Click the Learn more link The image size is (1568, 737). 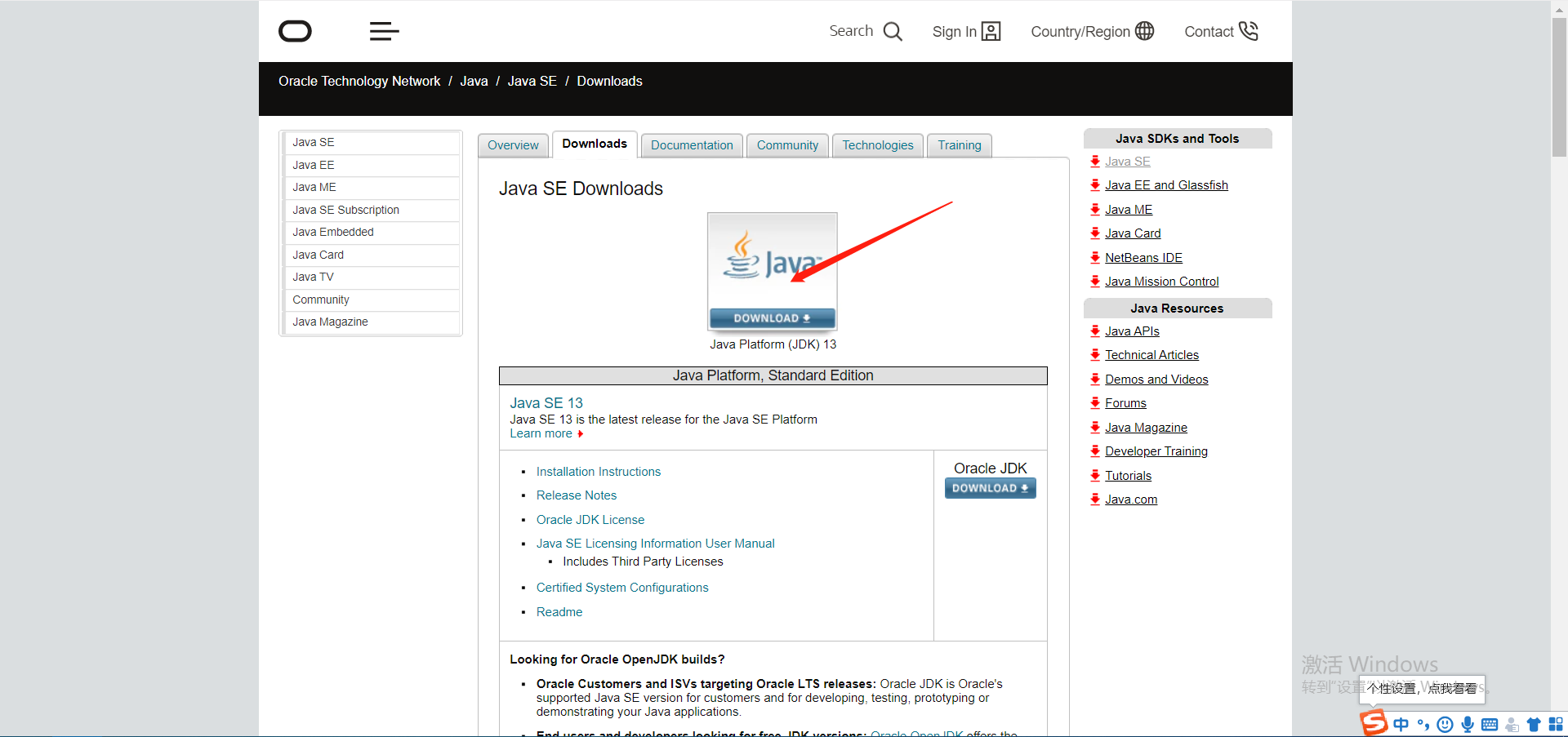(x=541, y=434)
